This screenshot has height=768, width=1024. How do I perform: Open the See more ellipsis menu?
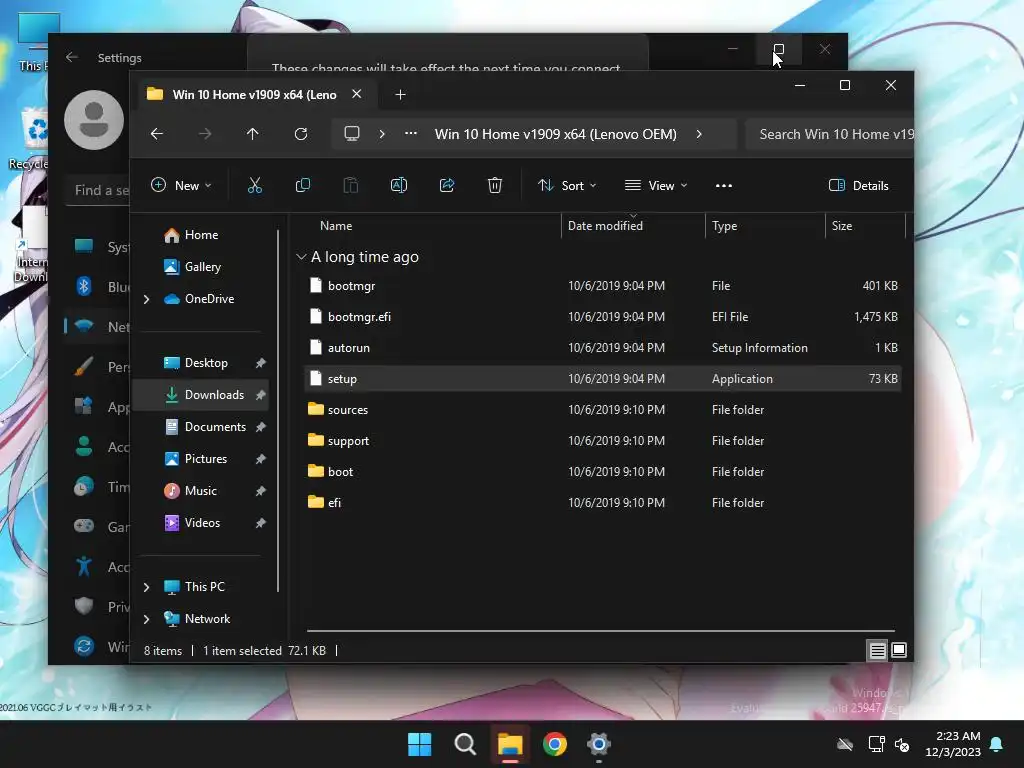pyautogui.click(x=724, y=185)
